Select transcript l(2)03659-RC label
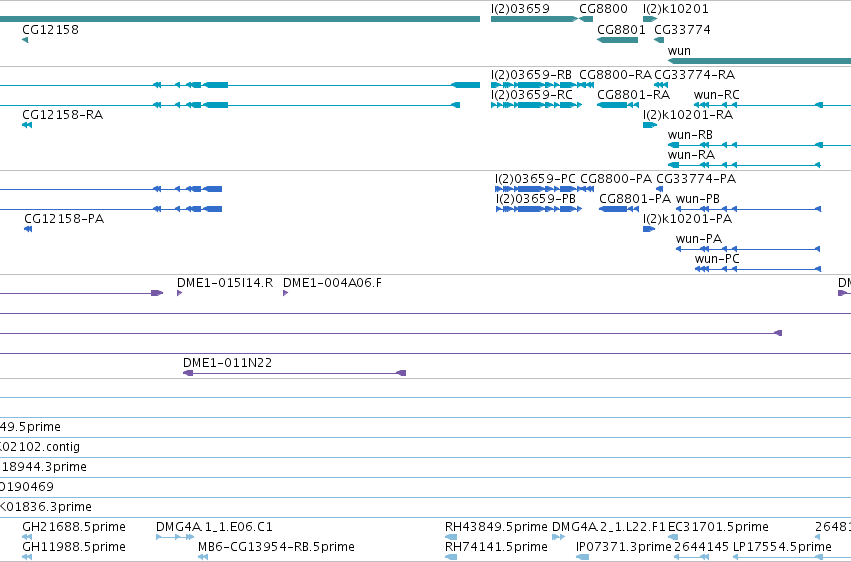Image resolution: width=851 pixels, height=562 pixels. [x=531, y=95]
